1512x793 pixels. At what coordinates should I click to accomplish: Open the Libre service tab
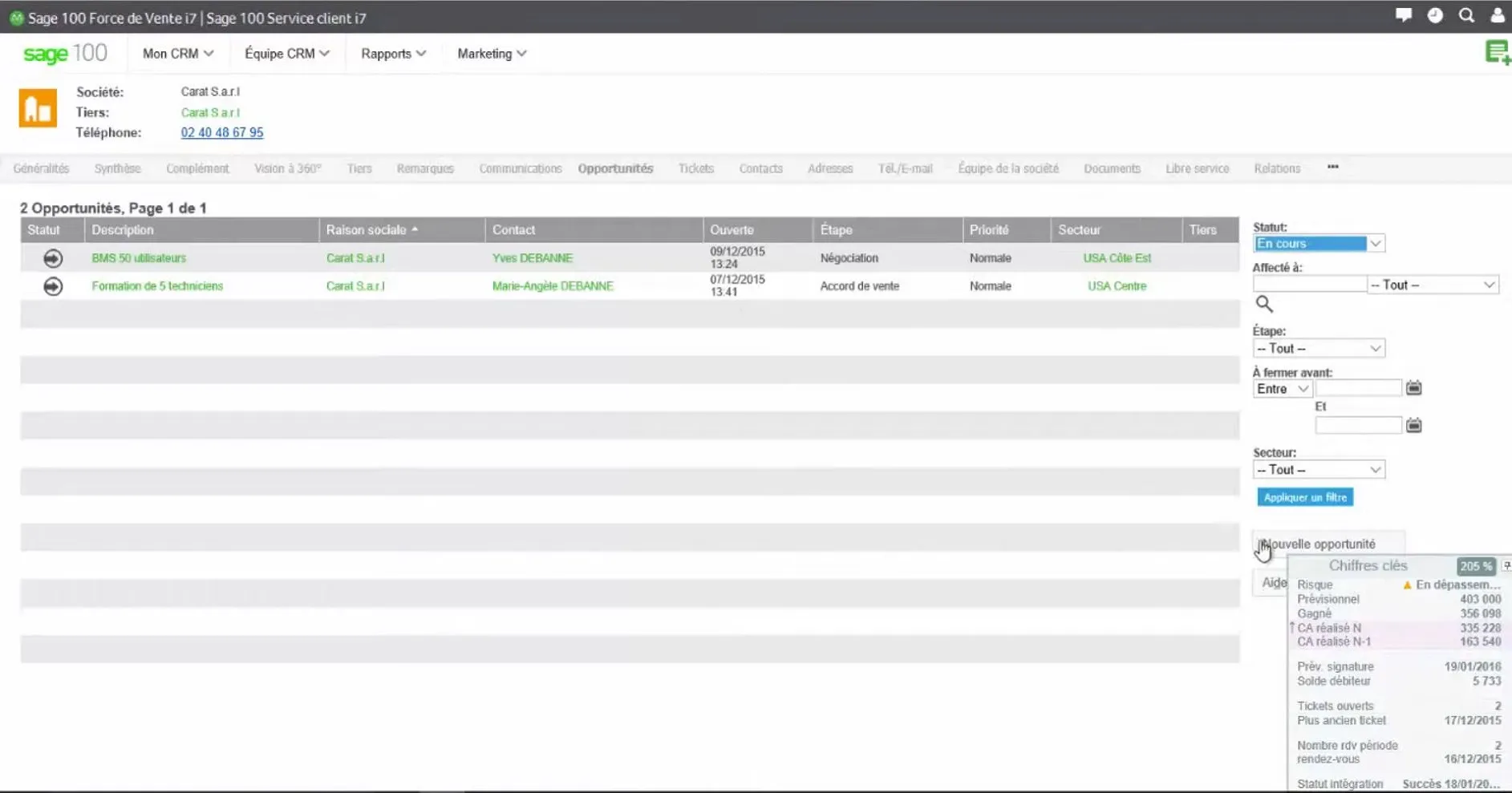[1198, 168]
